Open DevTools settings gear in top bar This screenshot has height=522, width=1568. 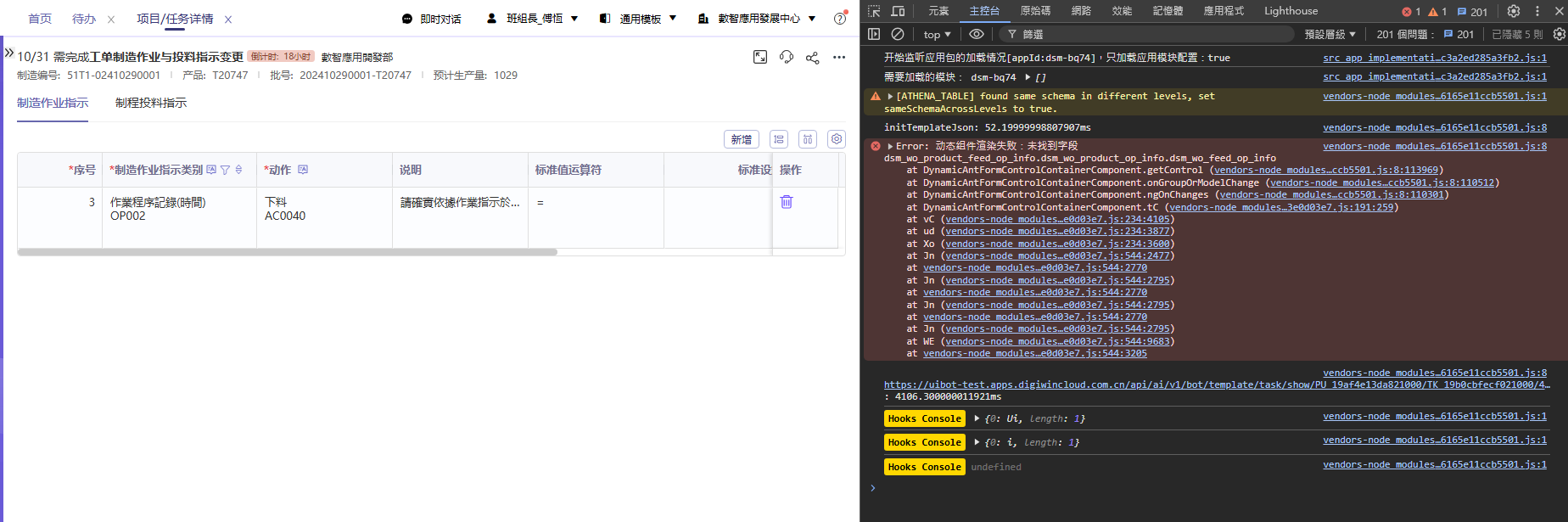(x=1514, y=11)
